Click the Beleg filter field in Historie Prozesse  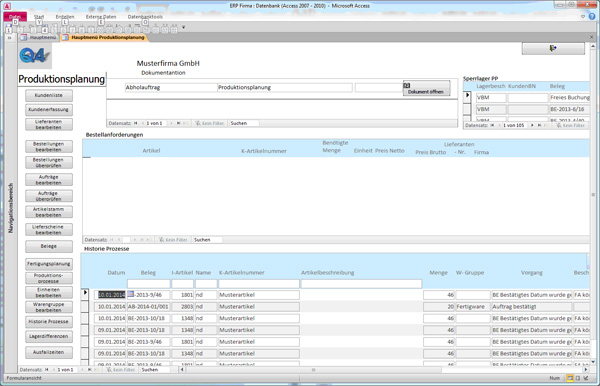pyautogui.click(x=148, y=283)
